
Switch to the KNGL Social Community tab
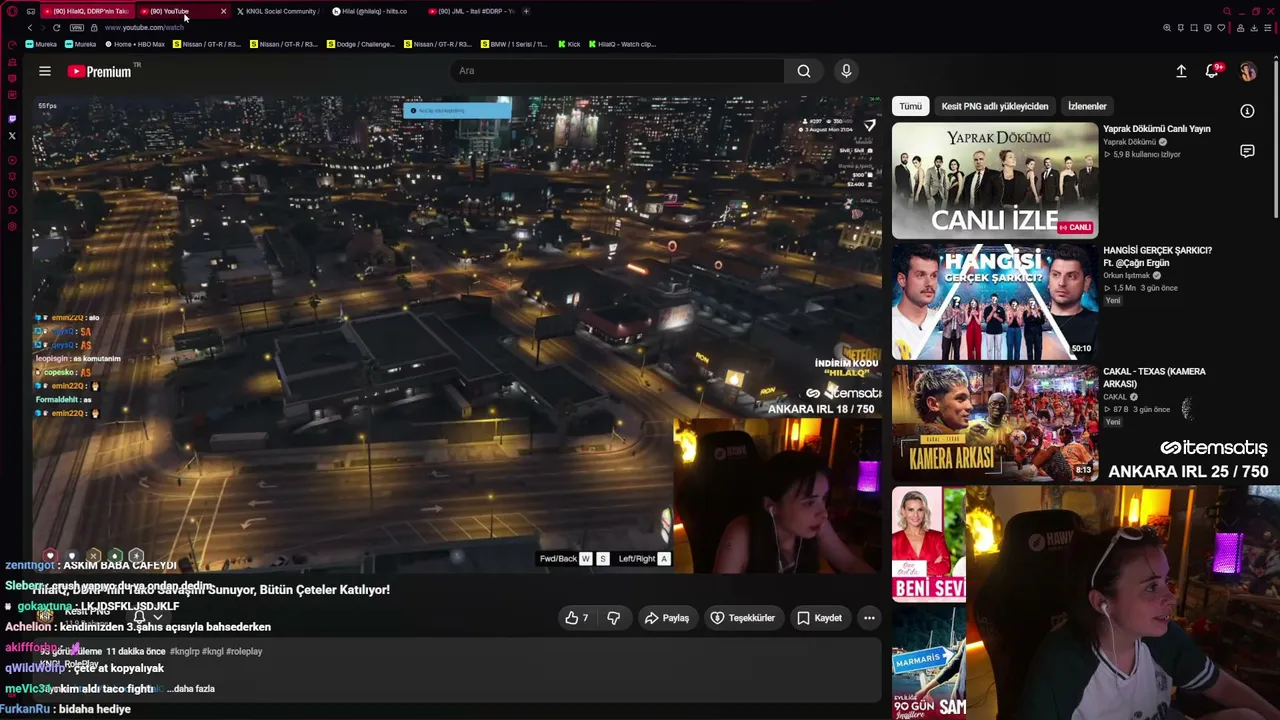tap(278, 11)
